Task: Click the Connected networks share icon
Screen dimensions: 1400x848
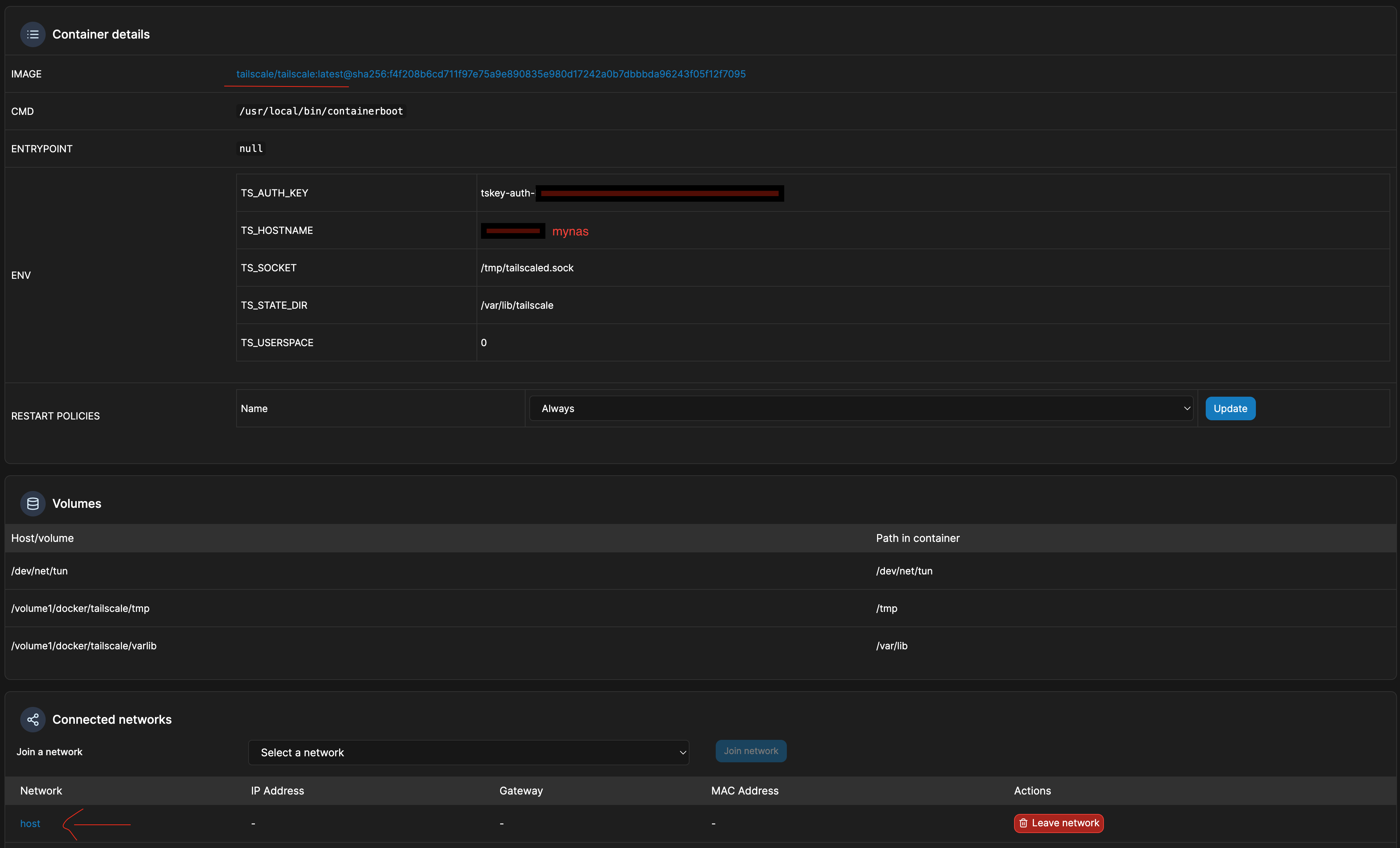Action: tap(33, 719)
